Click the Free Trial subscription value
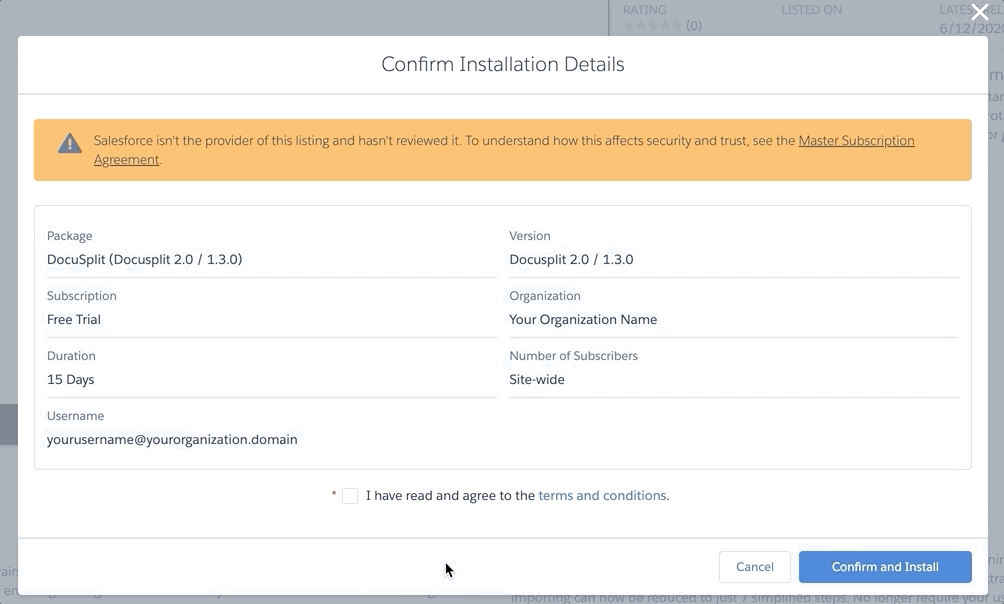This screenshot has width=1004, height=604. [x=74, y=320]
